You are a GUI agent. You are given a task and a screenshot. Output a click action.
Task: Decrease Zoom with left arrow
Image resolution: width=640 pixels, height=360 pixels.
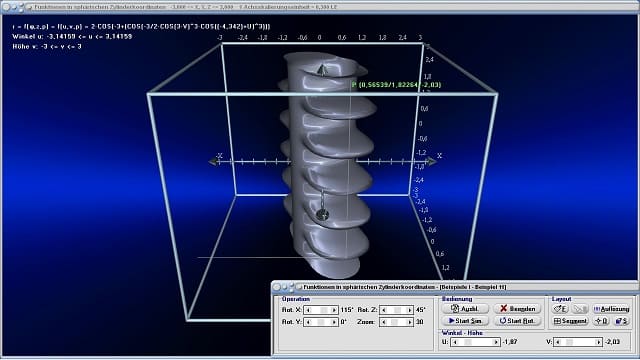click(384, 322)
